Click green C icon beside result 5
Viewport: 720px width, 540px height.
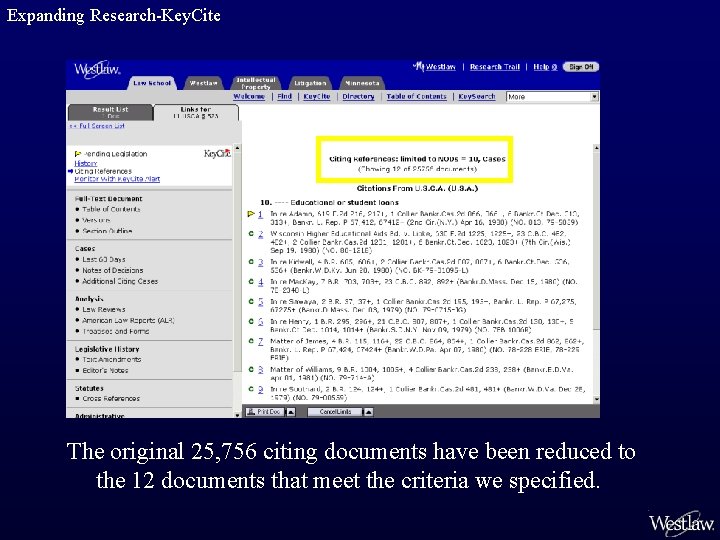click(x=251, y=301)
